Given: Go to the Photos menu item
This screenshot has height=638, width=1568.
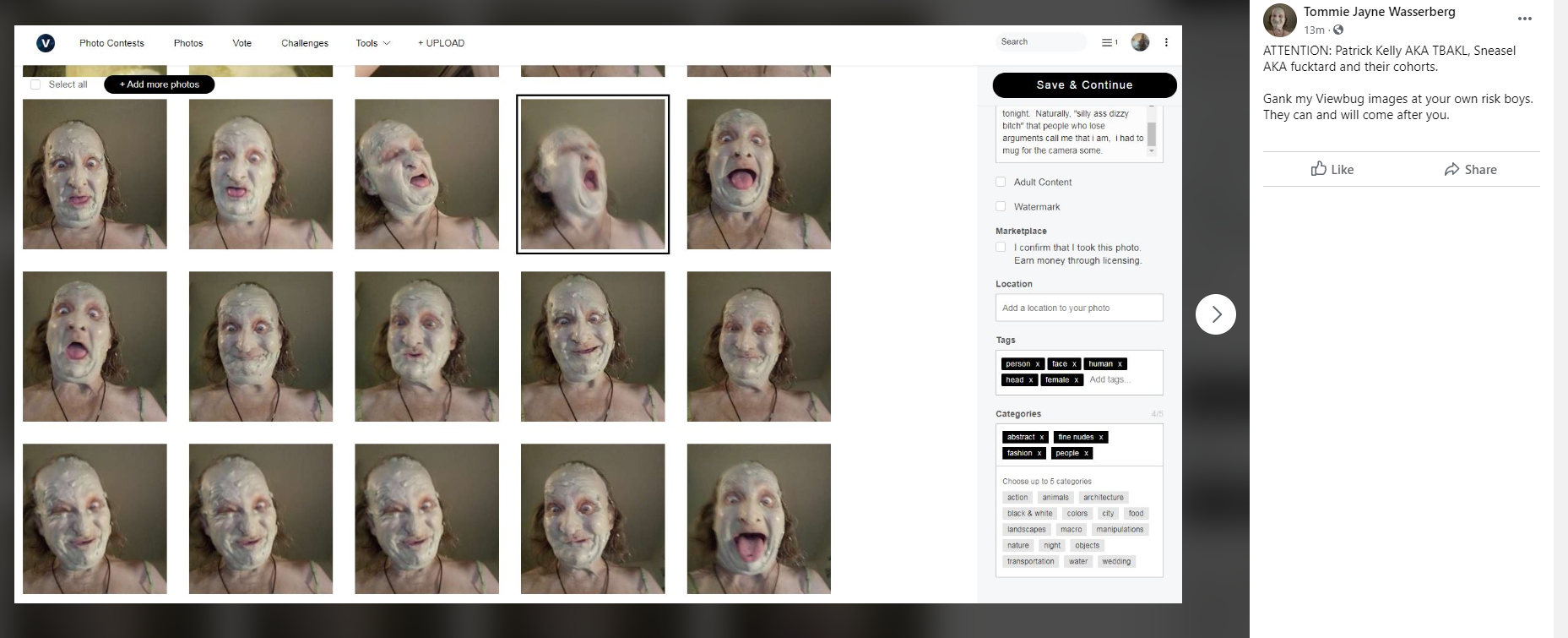Looking at the screenshot, I should click(188, 43).
